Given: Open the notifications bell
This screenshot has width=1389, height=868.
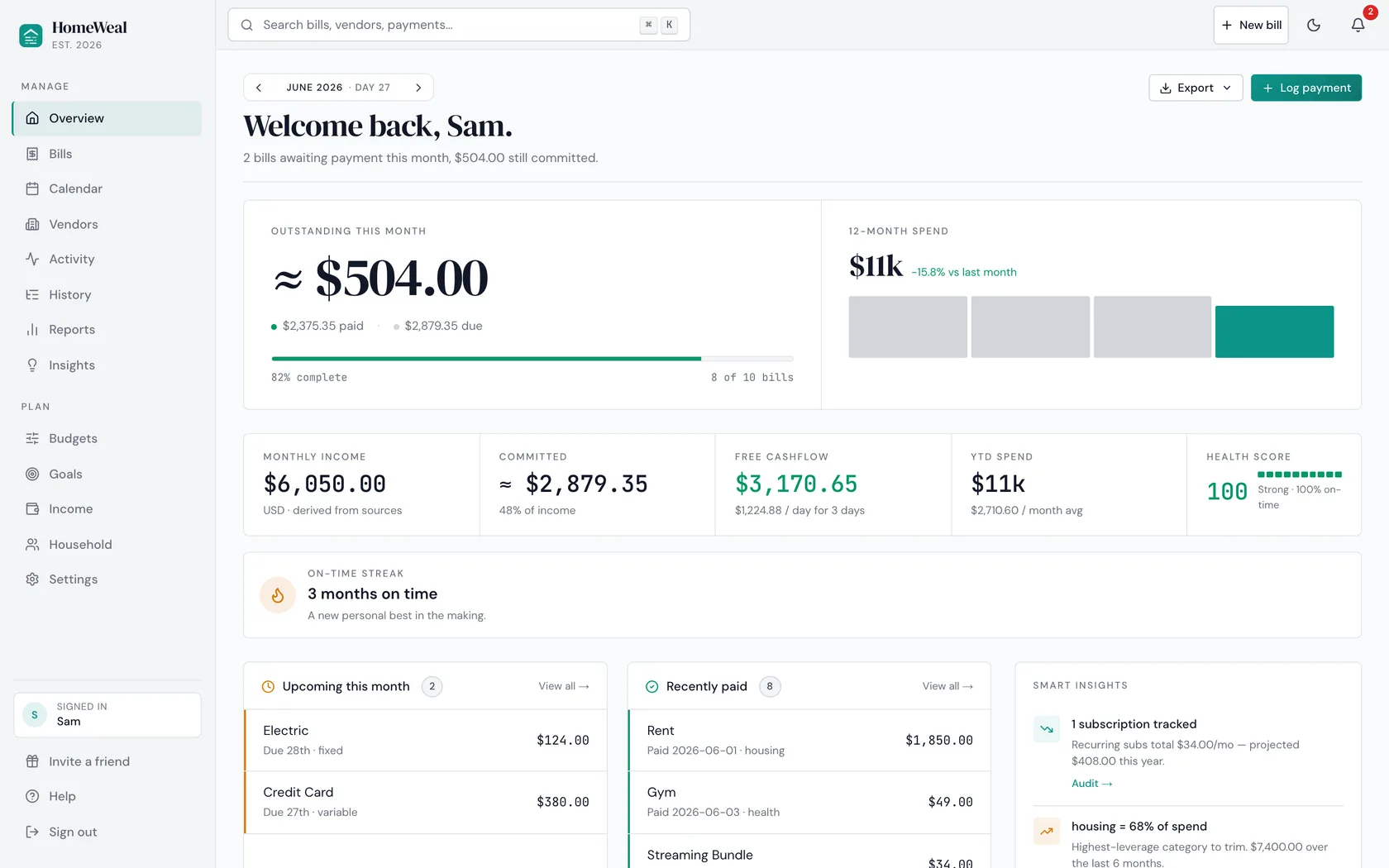Looking at the screenshot, I should click(1358, 25).
